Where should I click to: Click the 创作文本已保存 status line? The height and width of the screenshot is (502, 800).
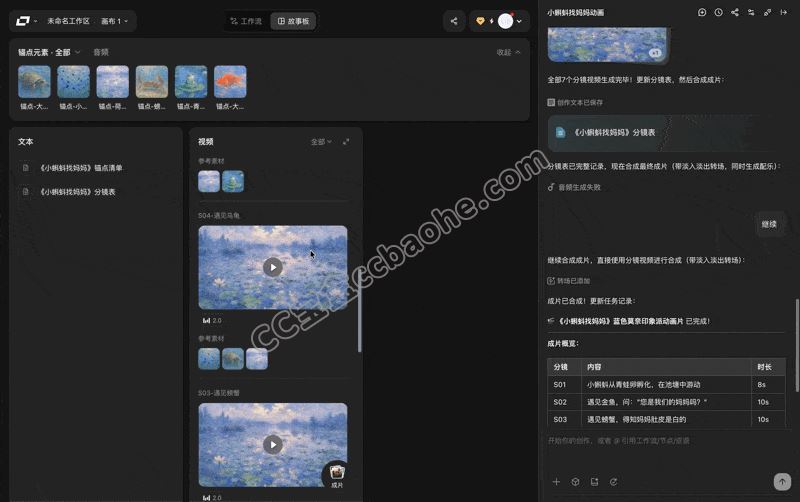click(575, 103)
